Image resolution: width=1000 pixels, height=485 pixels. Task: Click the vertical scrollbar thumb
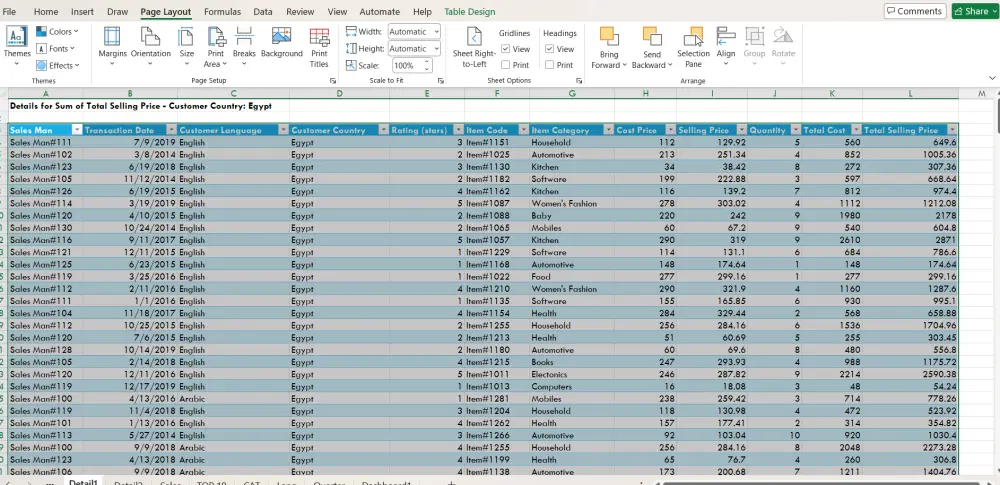point(997,115)
